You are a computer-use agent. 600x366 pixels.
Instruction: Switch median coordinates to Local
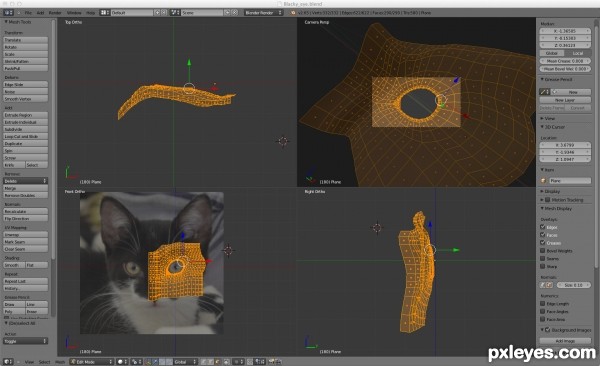pyautogui.click(x=578, y=53)
